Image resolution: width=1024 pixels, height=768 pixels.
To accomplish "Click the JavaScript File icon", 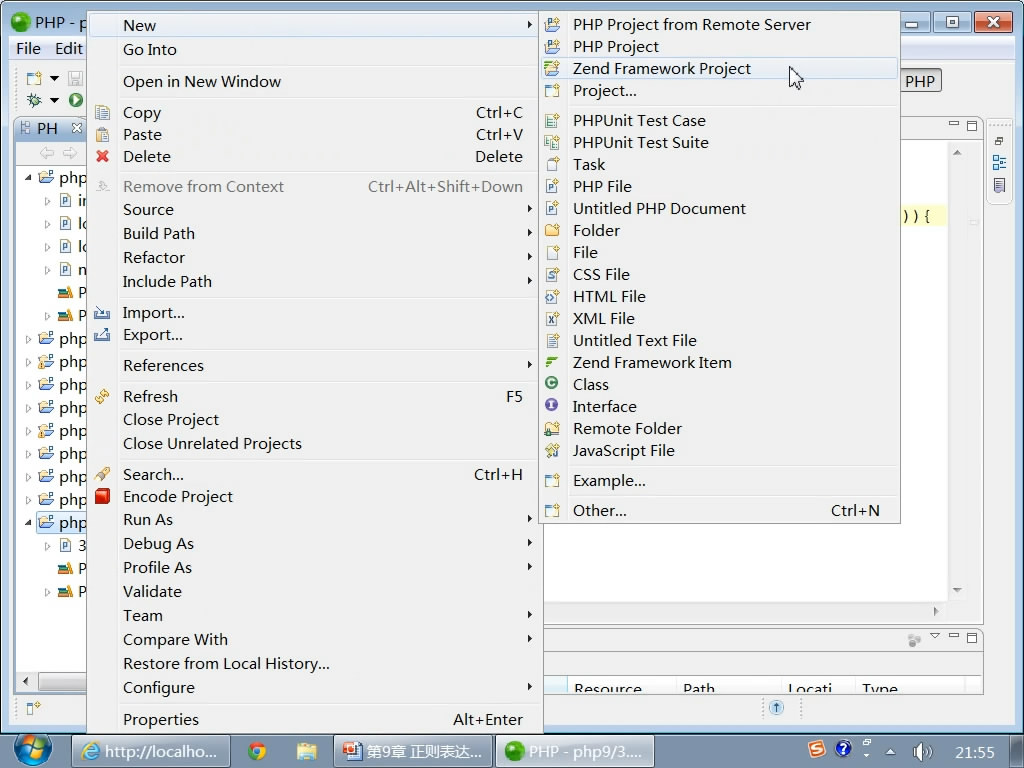I will (552, 451).
